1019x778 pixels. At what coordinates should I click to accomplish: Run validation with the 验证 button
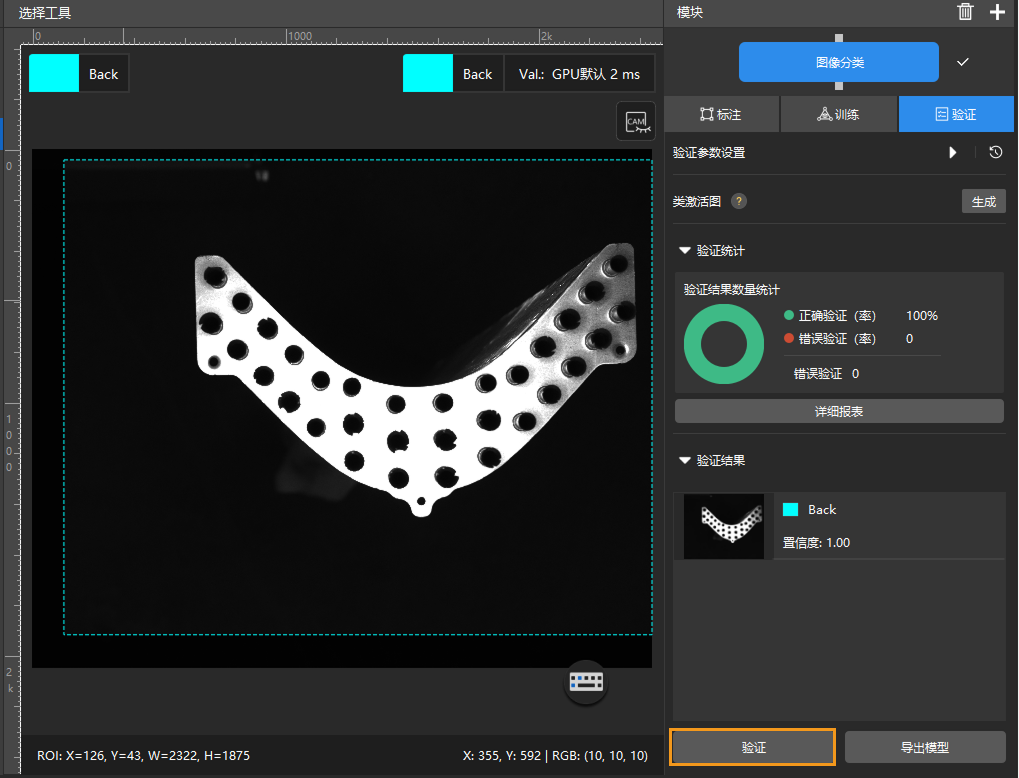coord(753,747)
